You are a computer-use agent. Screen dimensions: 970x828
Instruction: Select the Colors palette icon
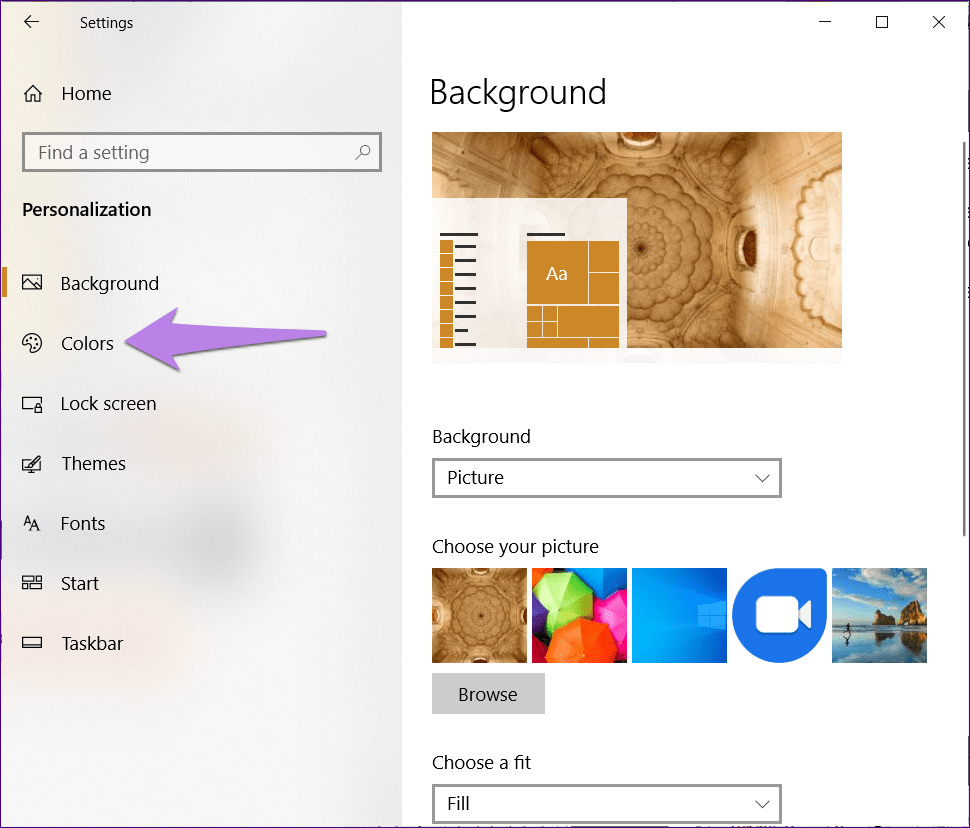click(x=32, y=343)
